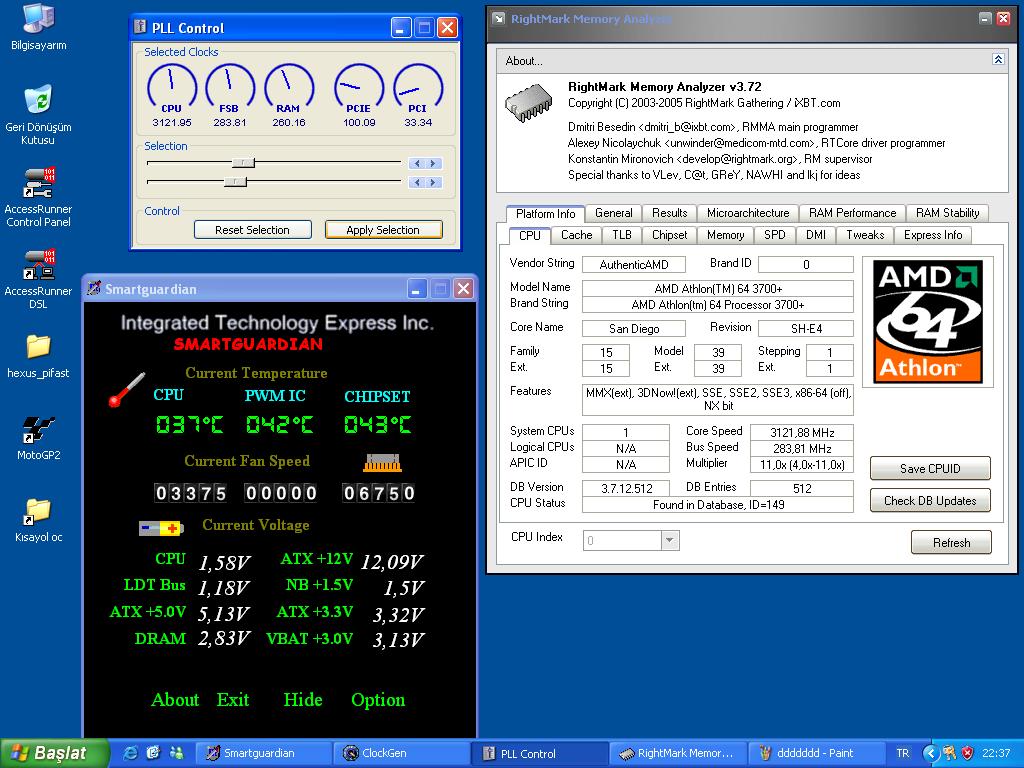Click the Refresh button in RightMark
This screenshot has height=768, width=1024.
pos(951,543)
